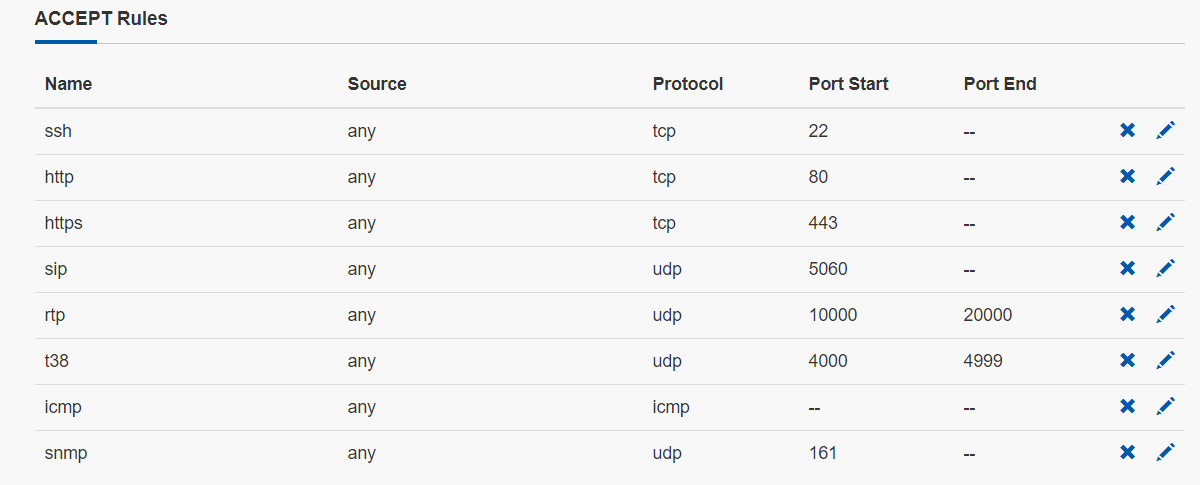Click the Protocol column header
This screenshot has width=1200, height=485.
point(688,84)
